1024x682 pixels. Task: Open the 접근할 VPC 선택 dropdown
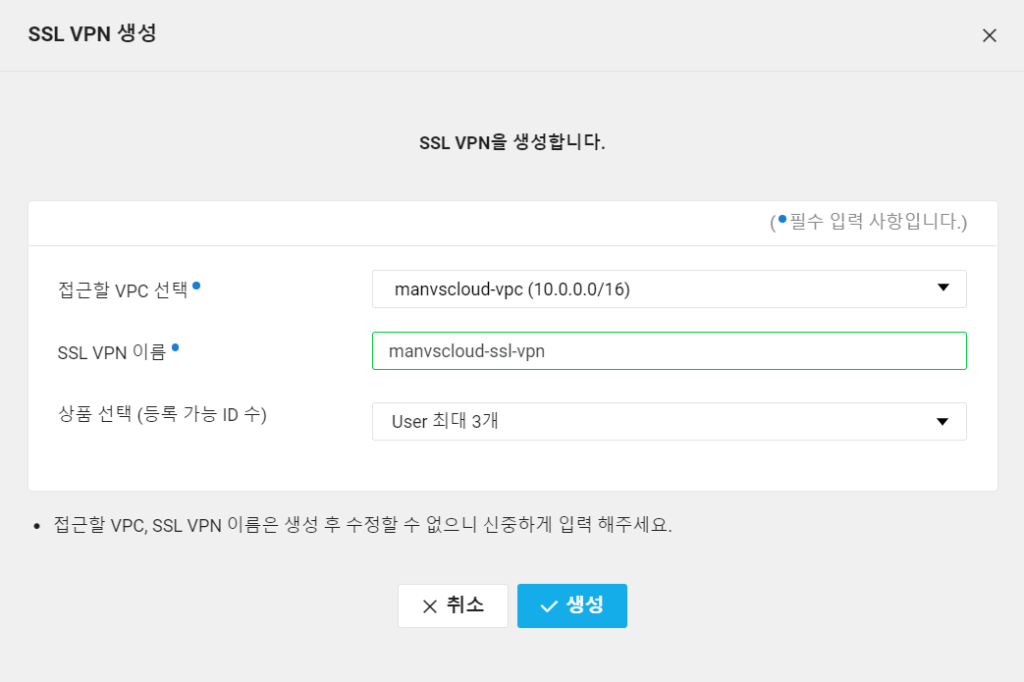coord(668,288)
